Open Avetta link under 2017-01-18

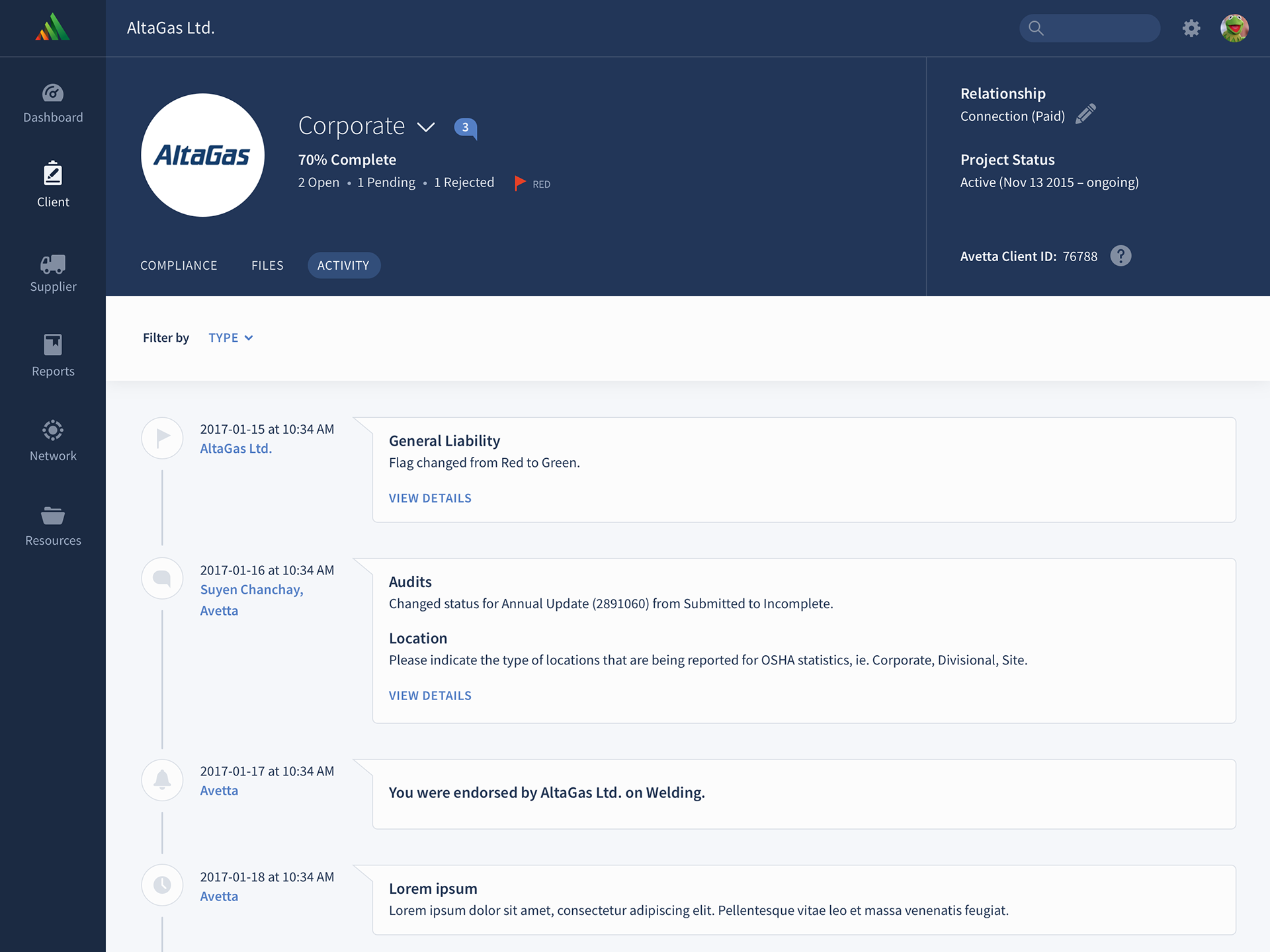[x=219, y=896]
